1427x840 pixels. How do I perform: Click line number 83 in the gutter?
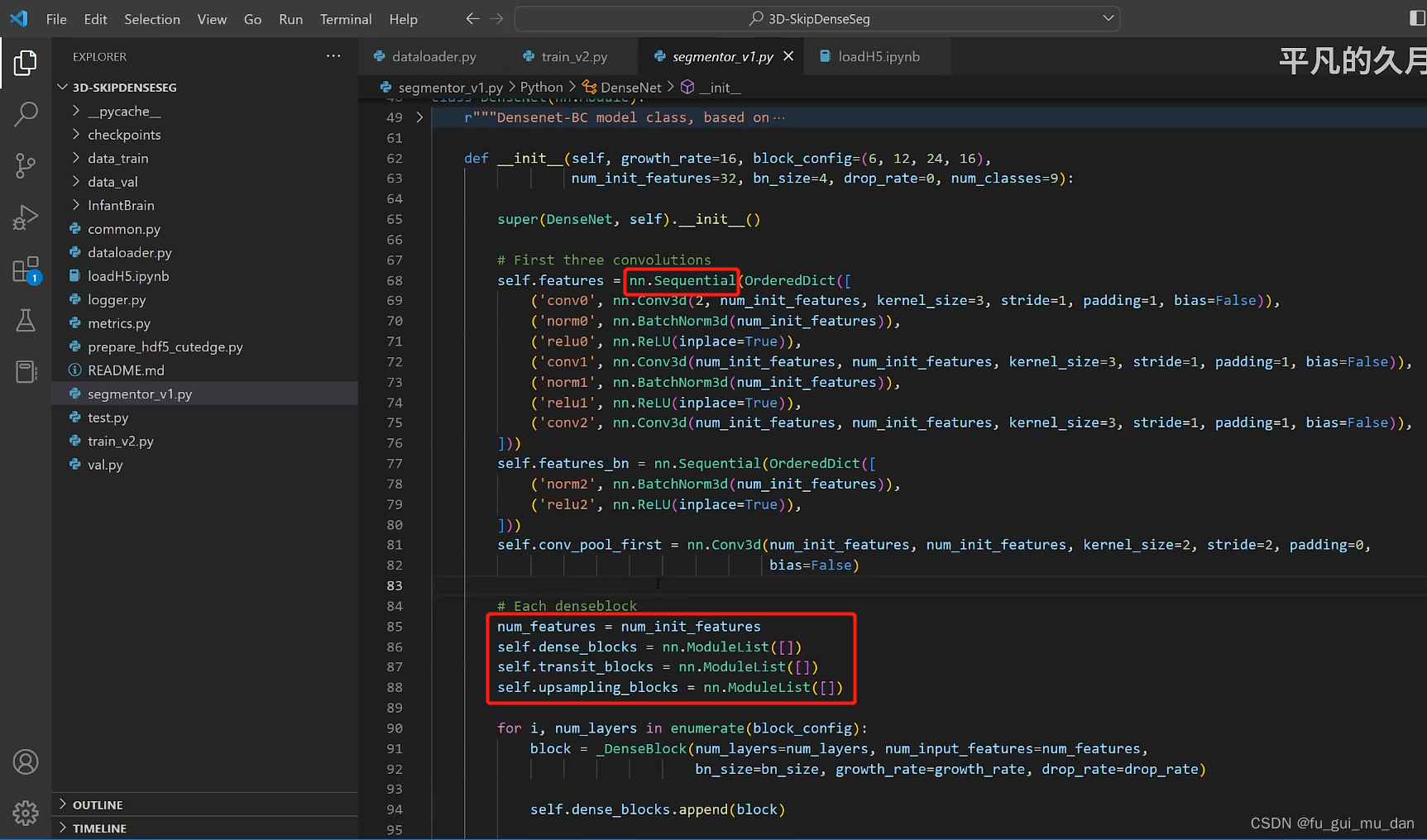pyautogui.click(x=395, y=585)
